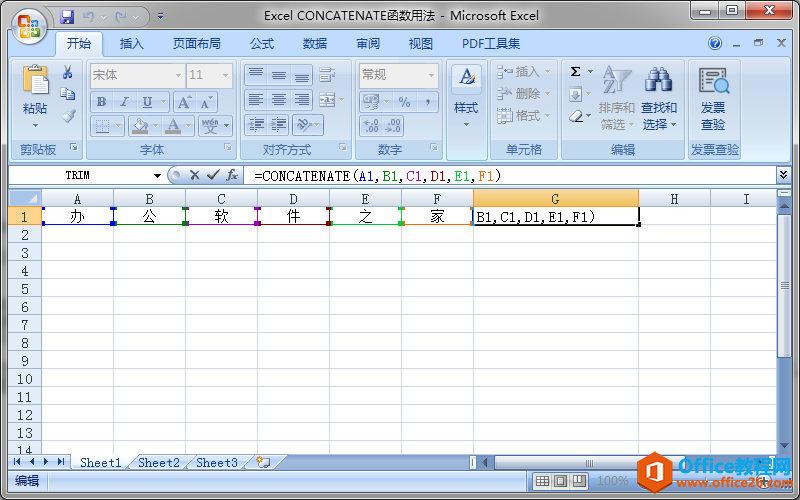Increase font size with large A icon
Image resolution: width=800 pixels, height=500 pixels.
(x=183, y=102)
